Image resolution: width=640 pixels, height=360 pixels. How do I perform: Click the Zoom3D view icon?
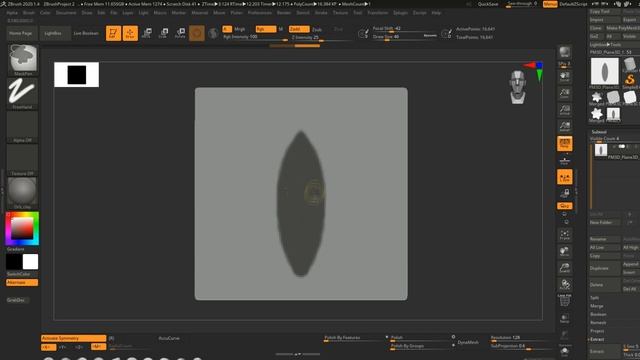(564, 268)
